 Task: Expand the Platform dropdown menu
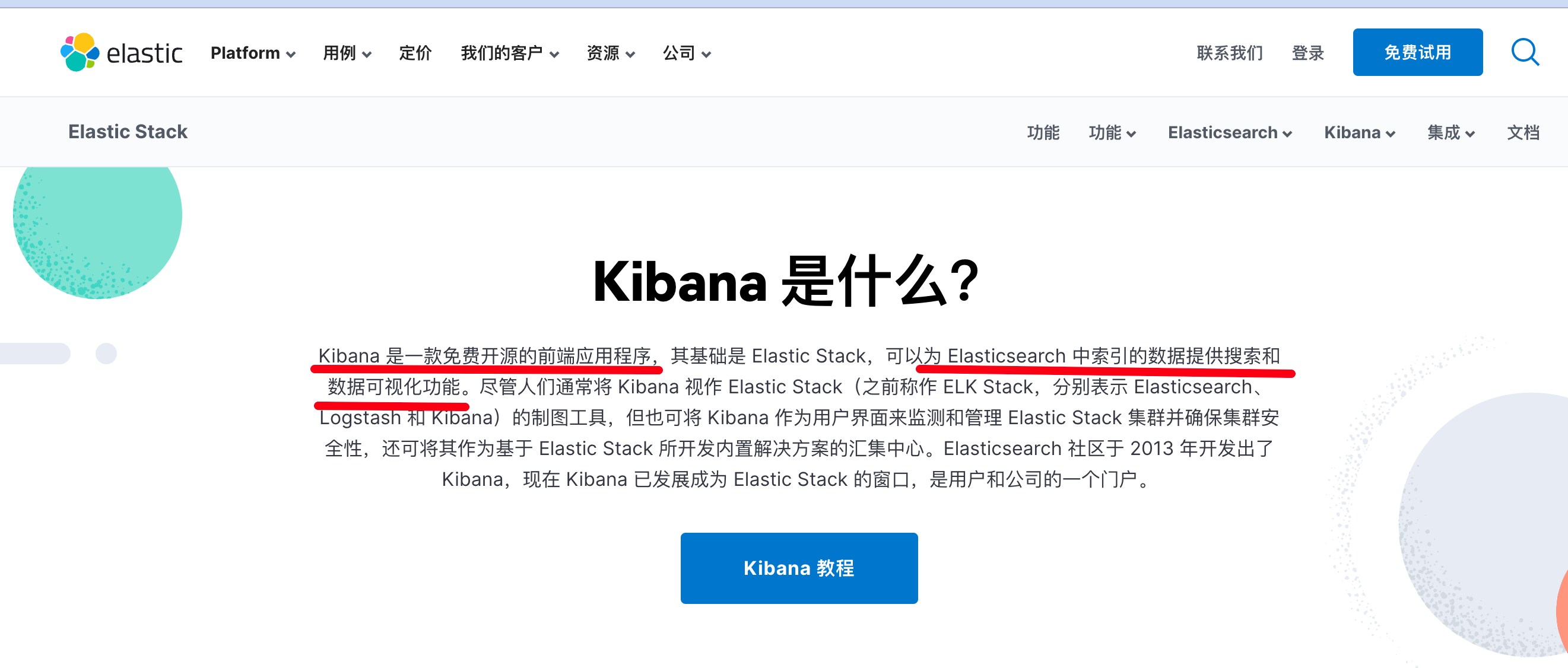pyautogui.click(x=253, y=53)
